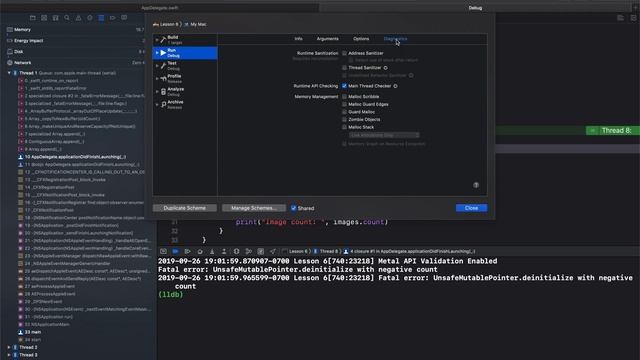The width and height of the screenshot is (640, 360).
Task: Select the Debug navigator icon
Action: (x=101, y=18)
